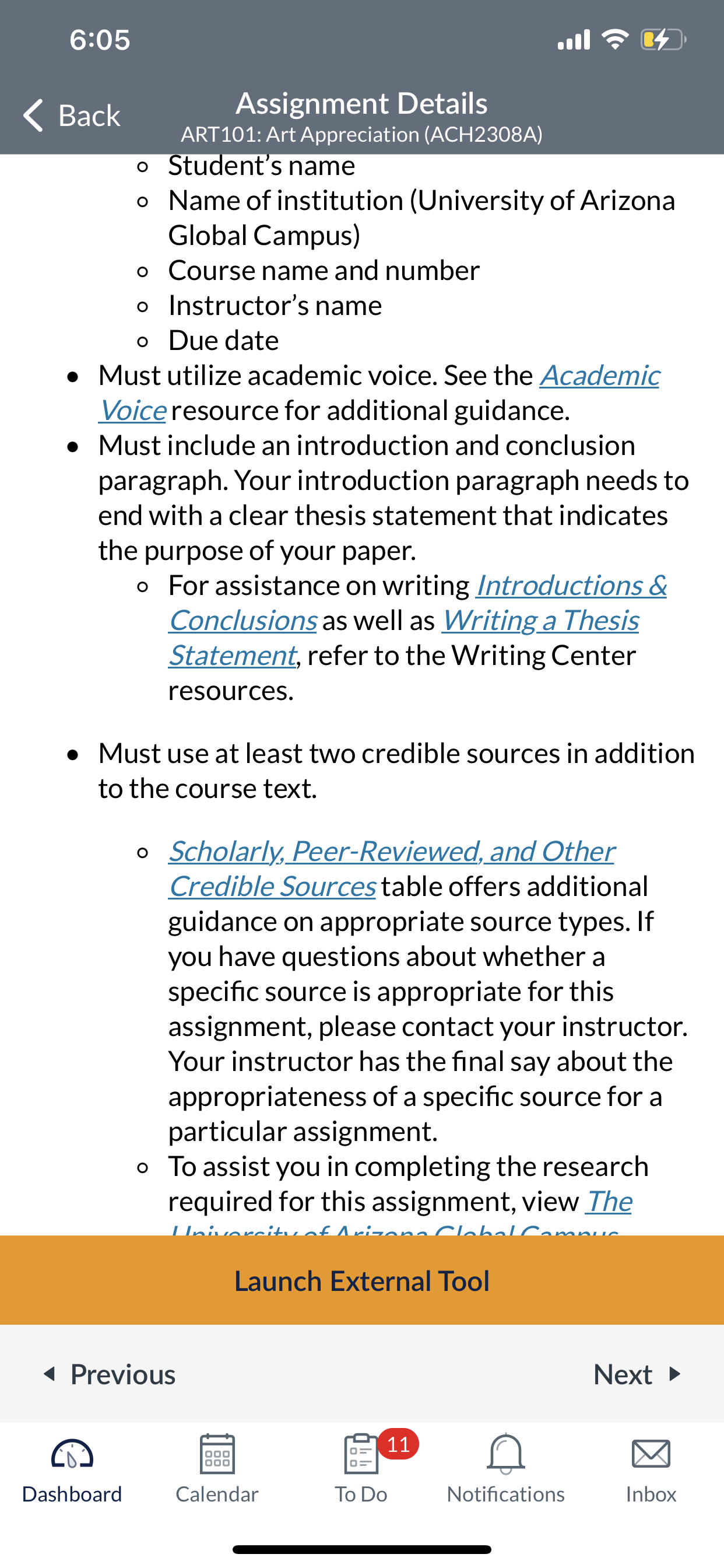
Task: Select the Notifications tab label
Action: 505,1494
